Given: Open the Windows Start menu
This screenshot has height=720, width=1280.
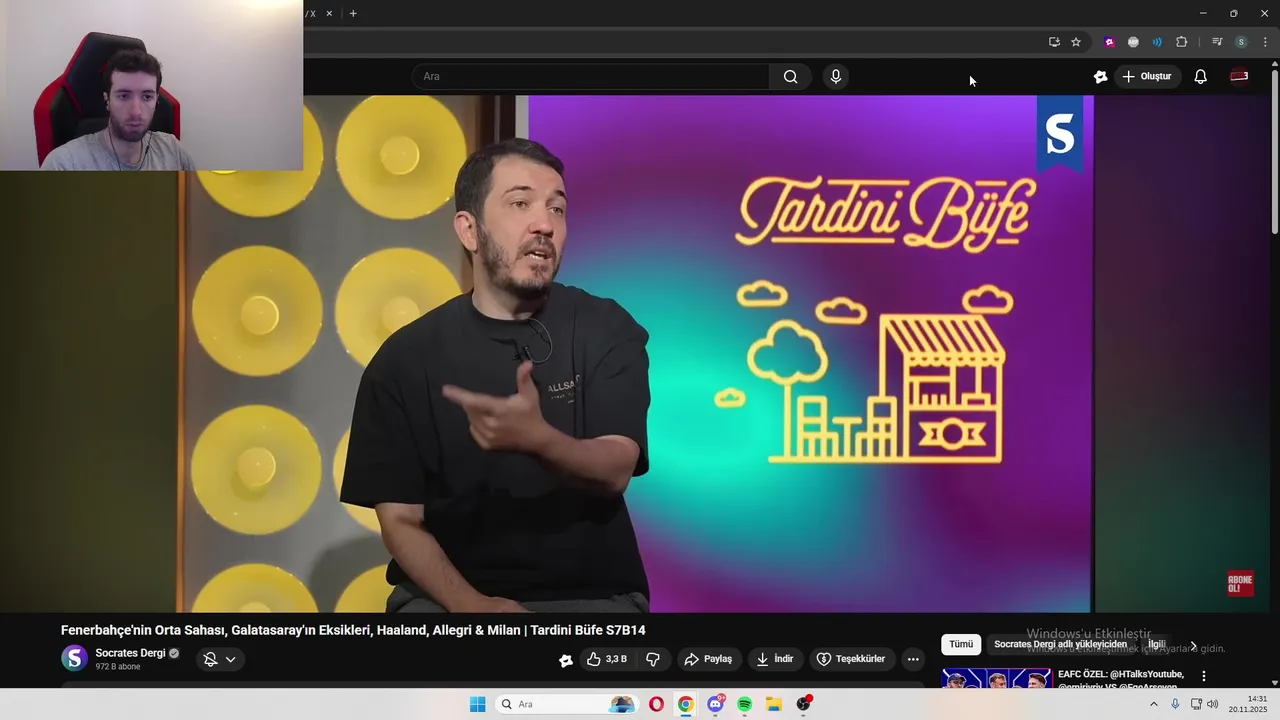Looking at the screenshot, I should point(478,704).
